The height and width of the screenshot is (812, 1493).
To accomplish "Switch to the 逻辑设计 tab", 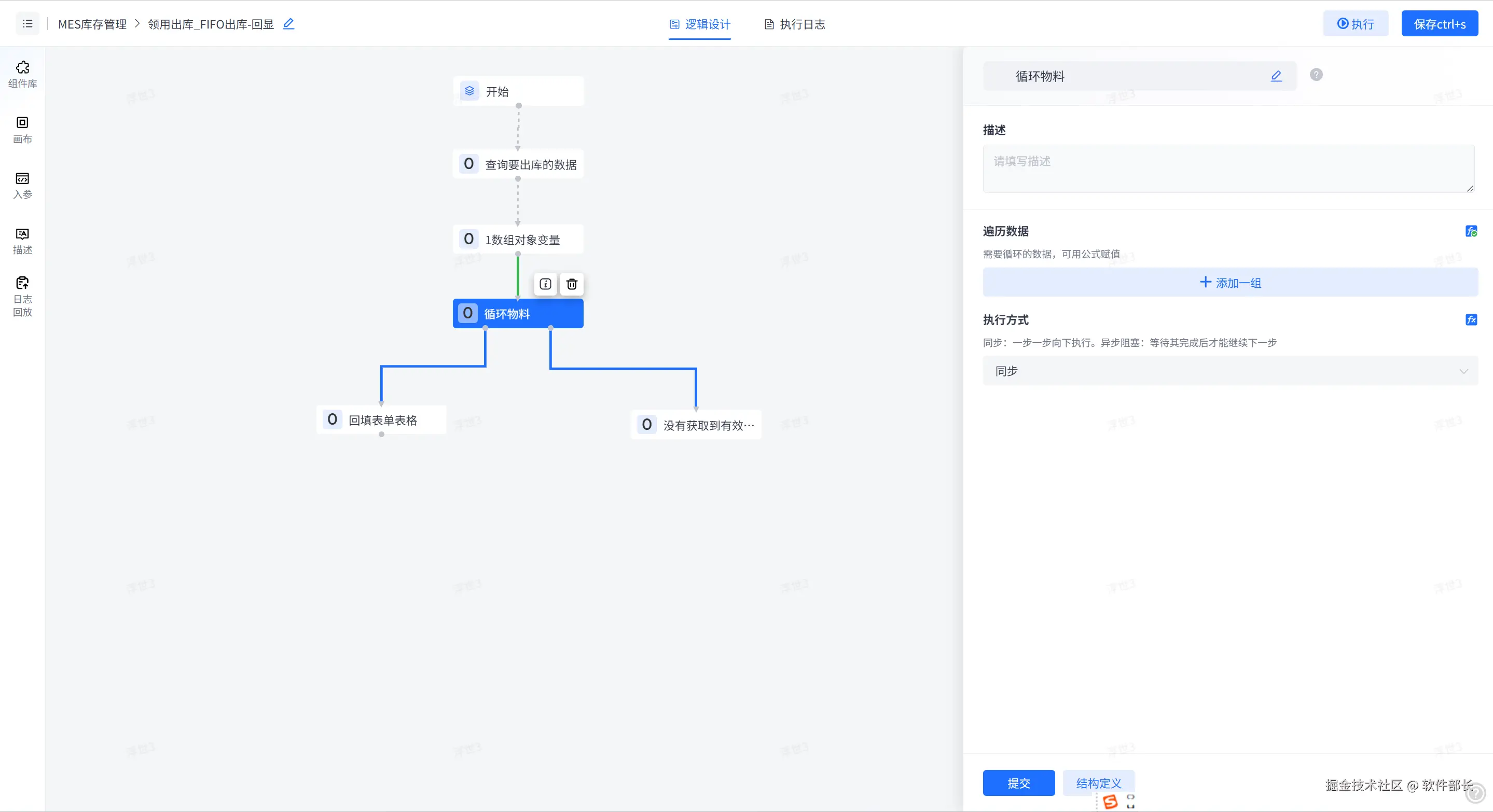I will pyautogui.click(x=700, y=24).
